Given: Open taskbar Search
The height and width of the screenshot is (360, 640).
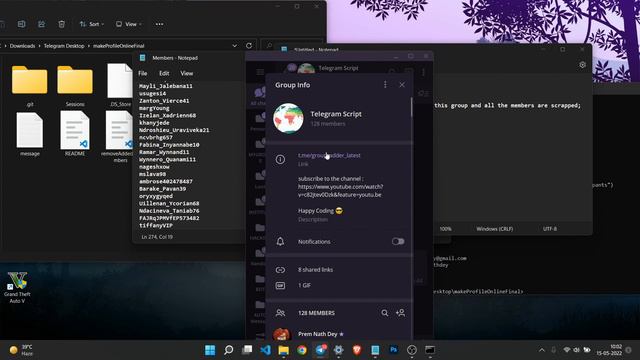Looking at the screenshot, I should coord(229,350).
